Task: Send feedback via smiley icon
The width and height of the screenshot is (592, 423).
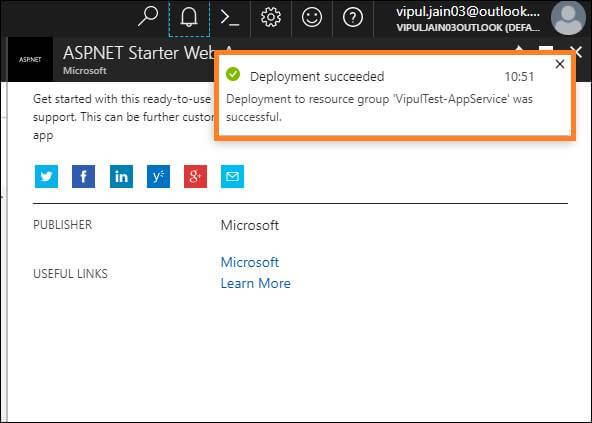Action: 312,18
